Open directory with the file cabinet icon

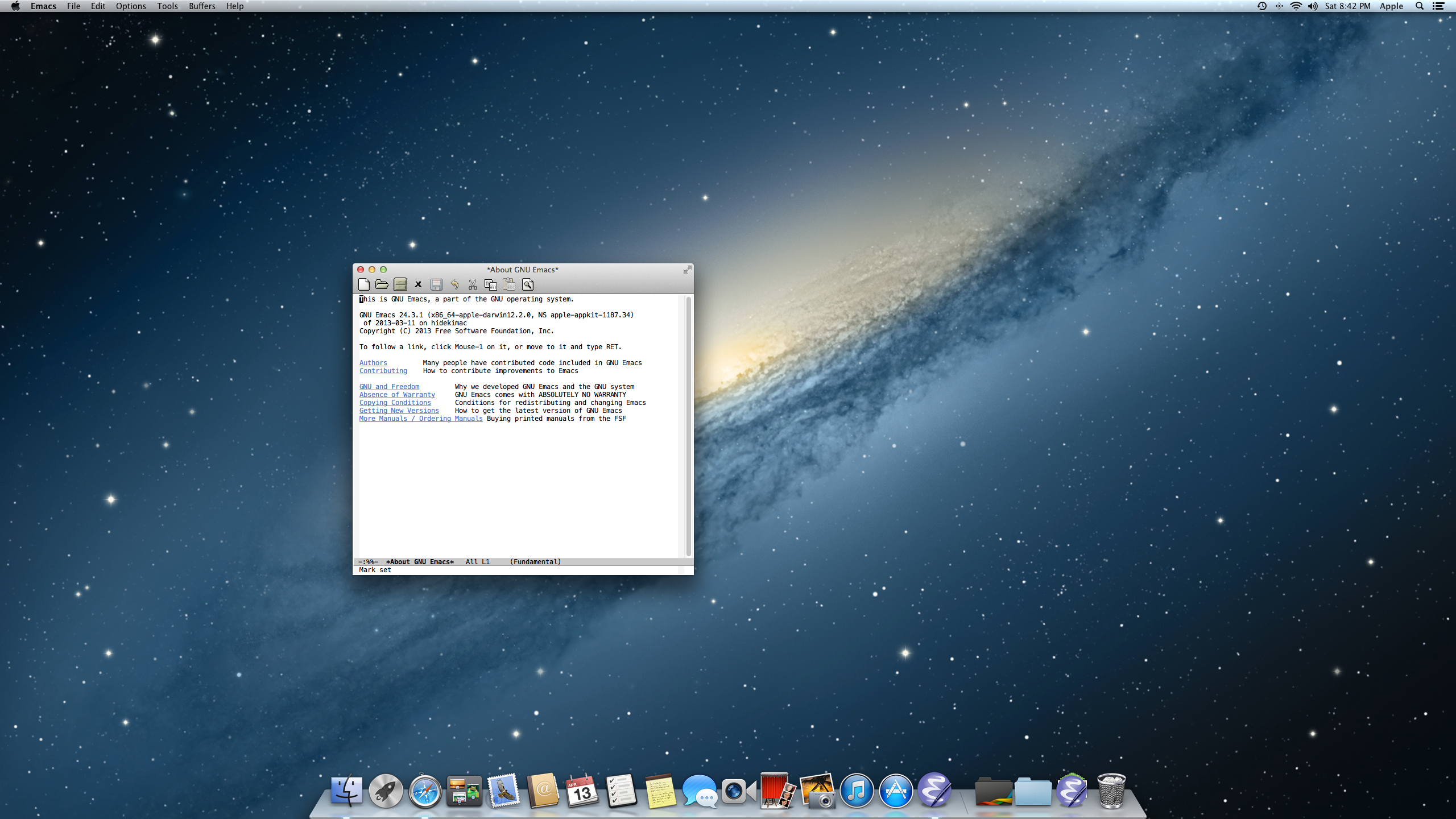(x=400, y=284)
